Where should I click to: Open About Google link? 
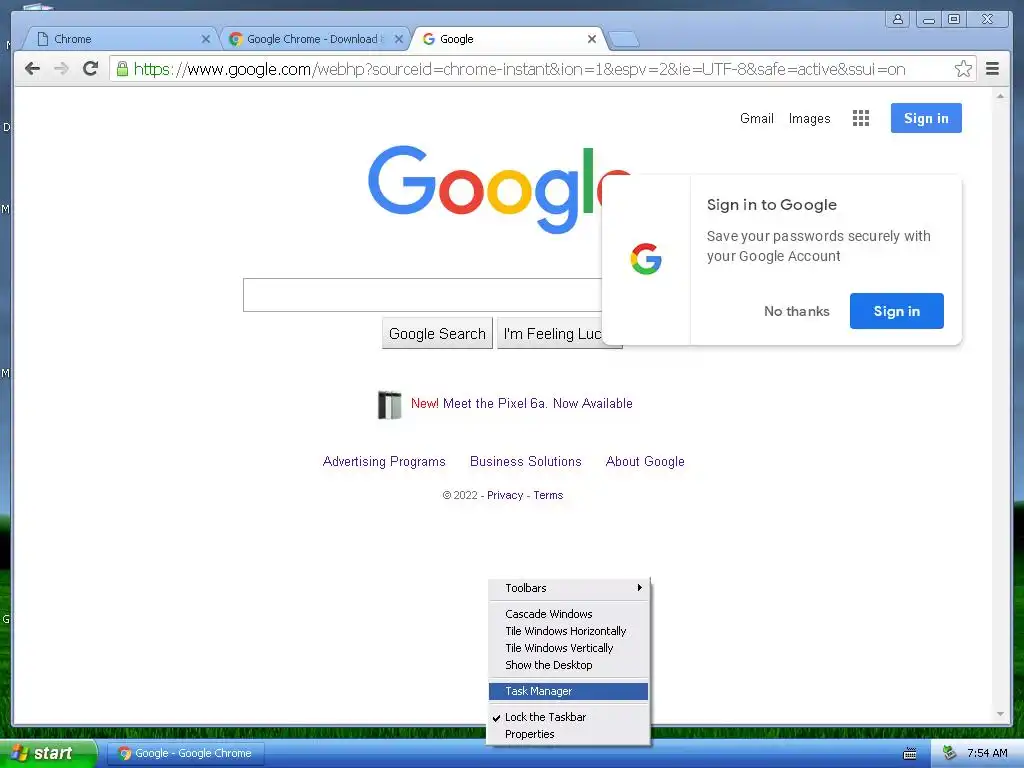click(645, 462)
